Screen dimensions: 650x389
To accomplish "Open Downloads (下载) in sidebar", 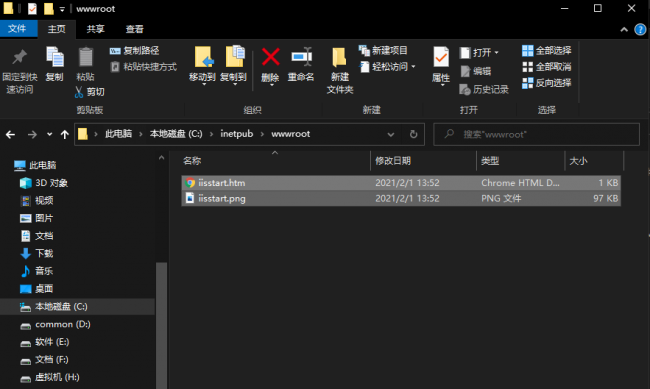I will (x=37, y=254).
